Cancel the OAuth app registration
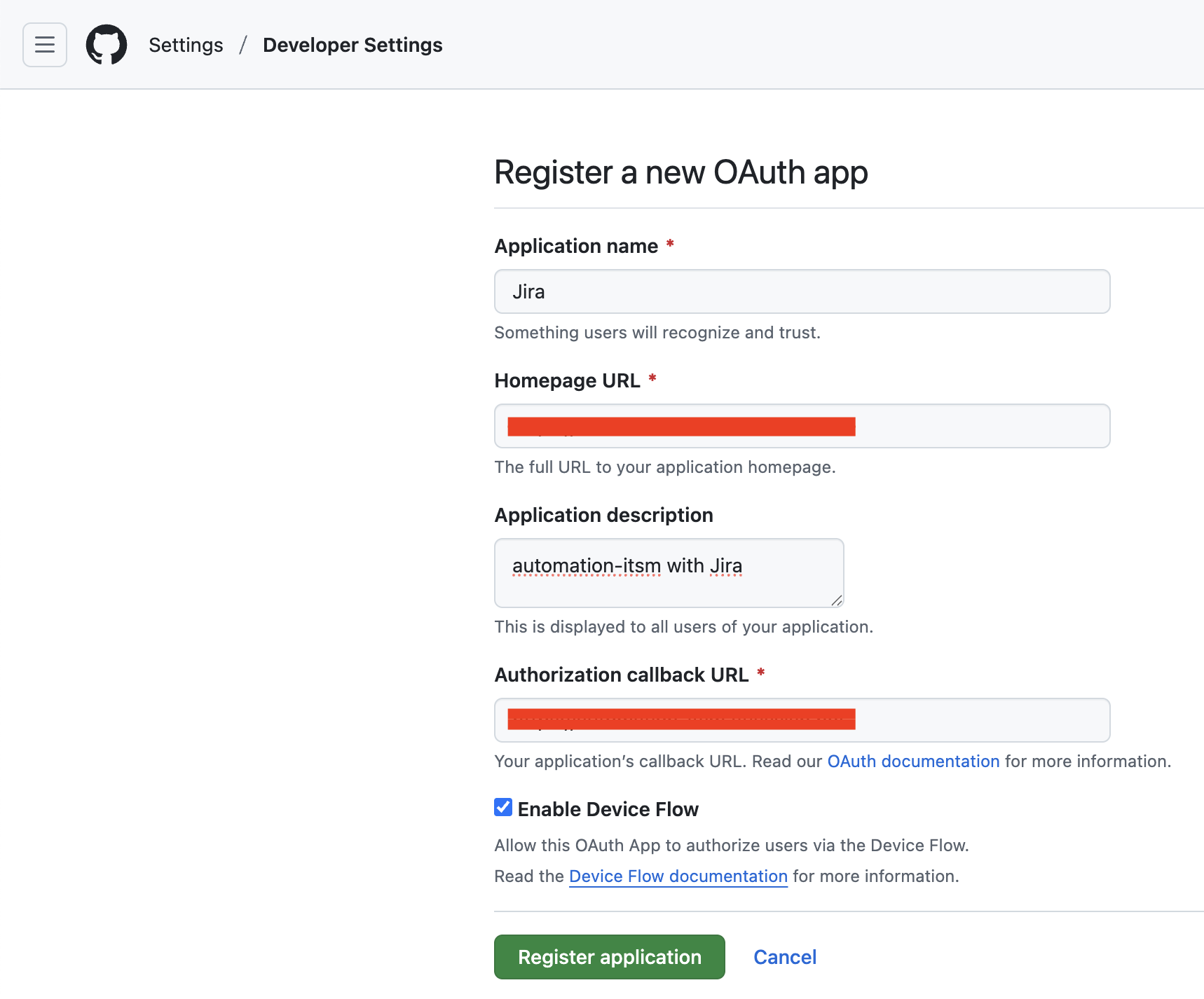Image resolution: width=1204 pixels, height=999 pixels. click(x=785, y=957)
